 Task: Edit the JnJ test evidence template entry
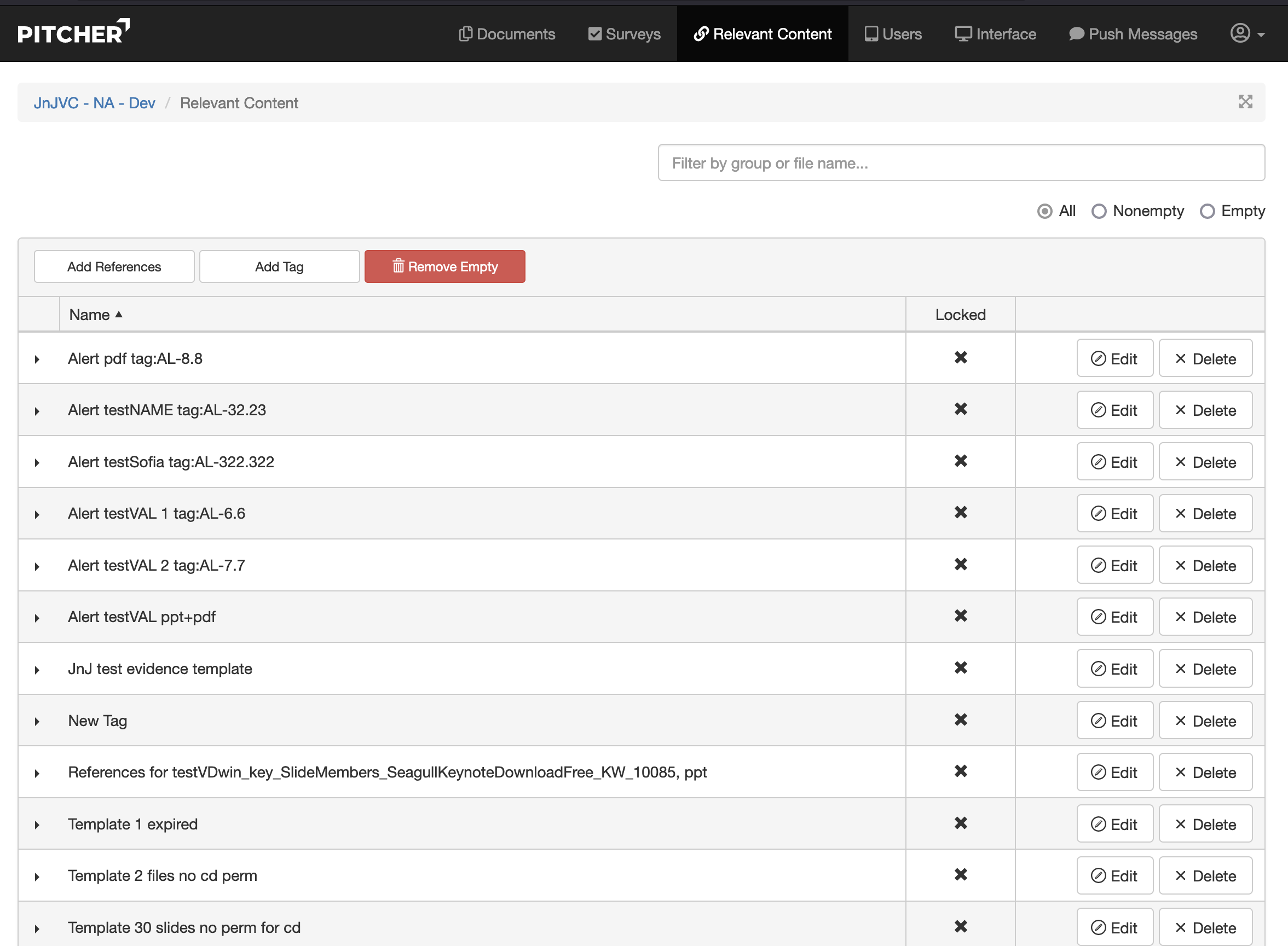pyautogui.click(x=1114, y=668)
